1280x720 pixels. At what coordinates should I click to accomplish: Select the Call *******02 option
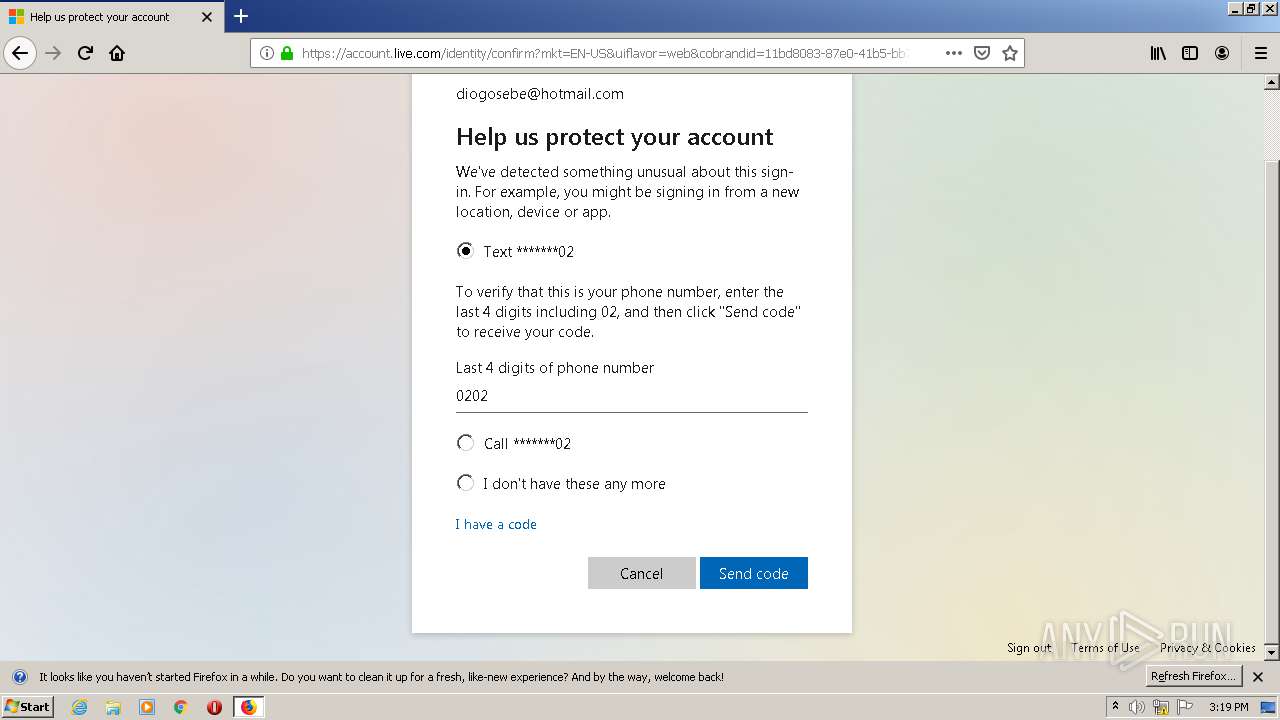pos(465,443)
